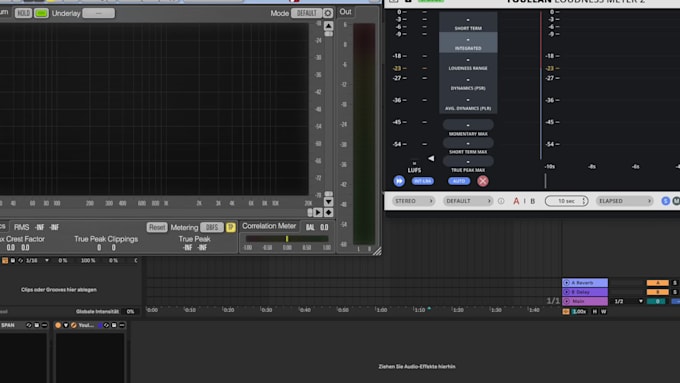Open the 1/2 output dropdown on Main track
The width and height of the screenshot is (680, 383).
pyautogui.click(x=628, y=301)
